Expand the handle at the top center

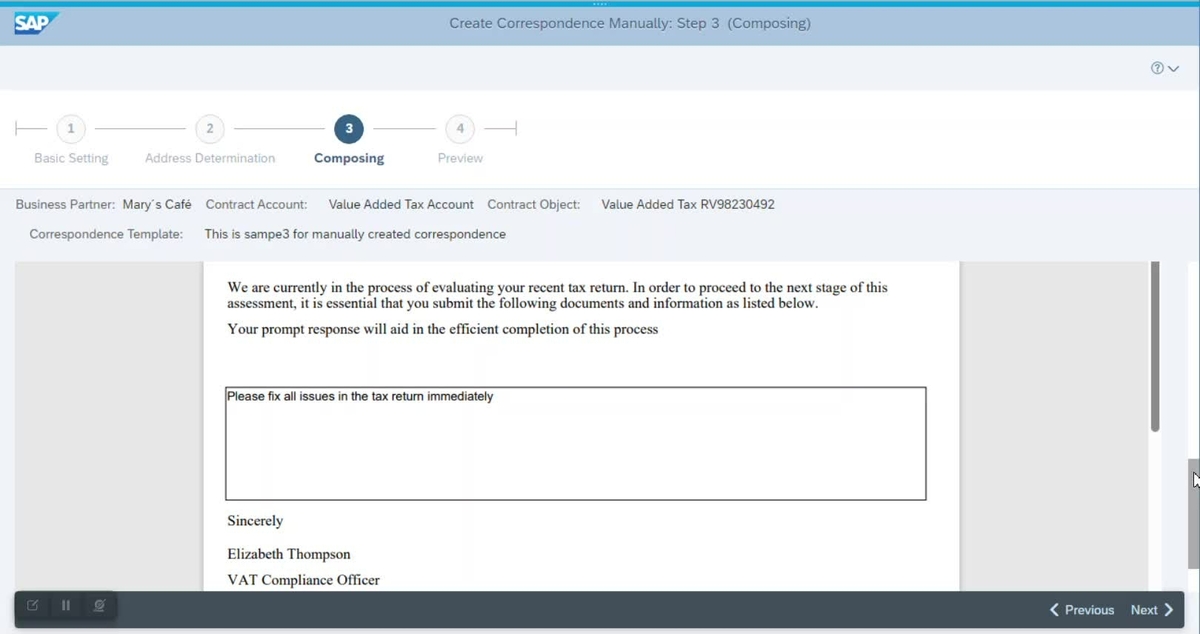click(x=600, y=4)
